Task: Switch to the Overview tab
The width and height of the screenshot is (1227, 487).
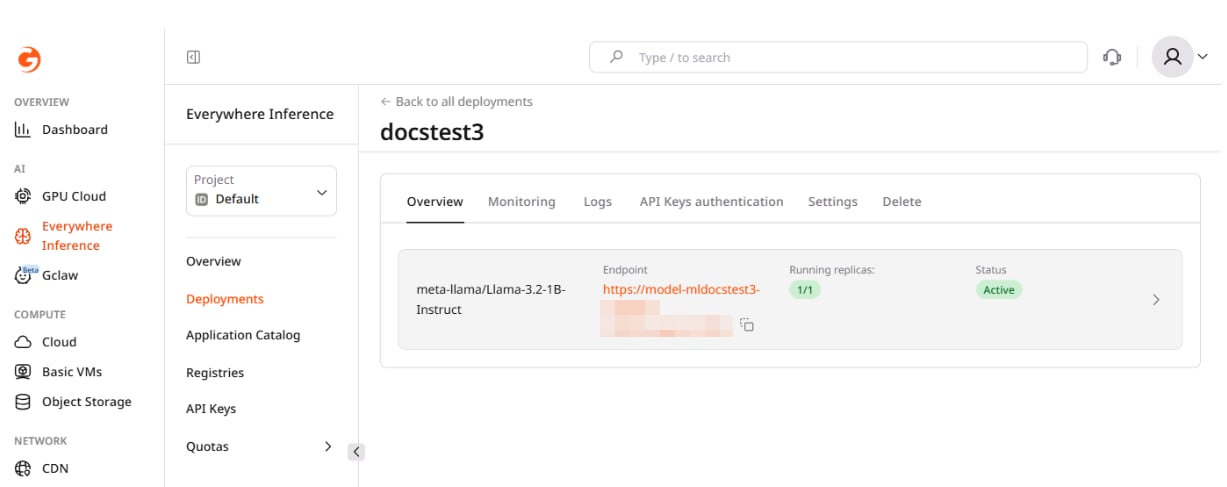Action: (x=435, y=201)
